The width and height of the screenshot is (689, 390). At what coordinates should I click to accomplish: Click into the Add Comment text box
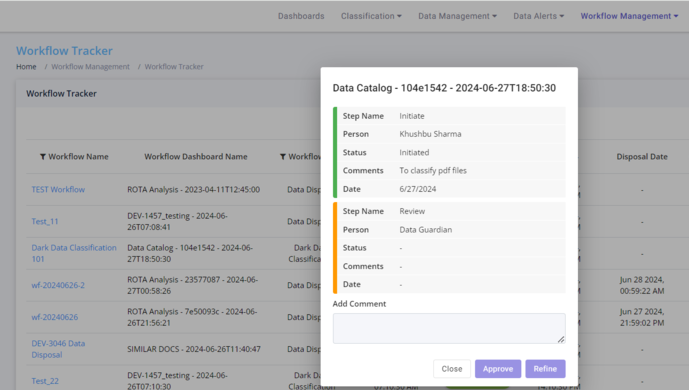(449, 329)
